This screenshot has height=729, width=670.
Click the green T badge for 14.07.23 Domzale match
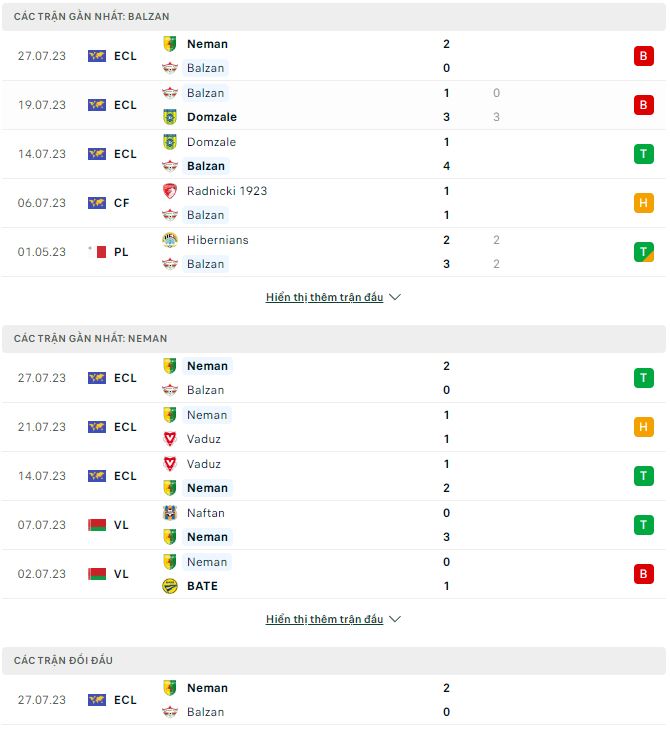point(643,154)
